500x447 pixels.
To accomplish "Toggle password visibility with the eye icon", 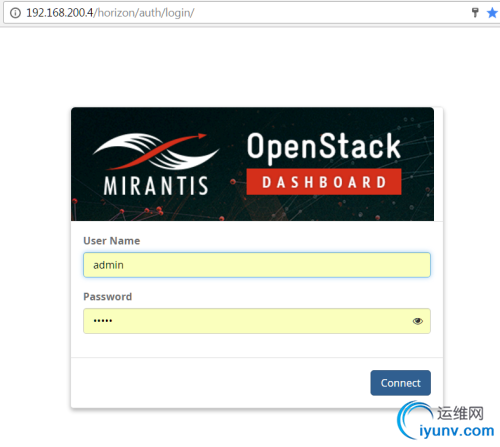I will pos(418,321).
